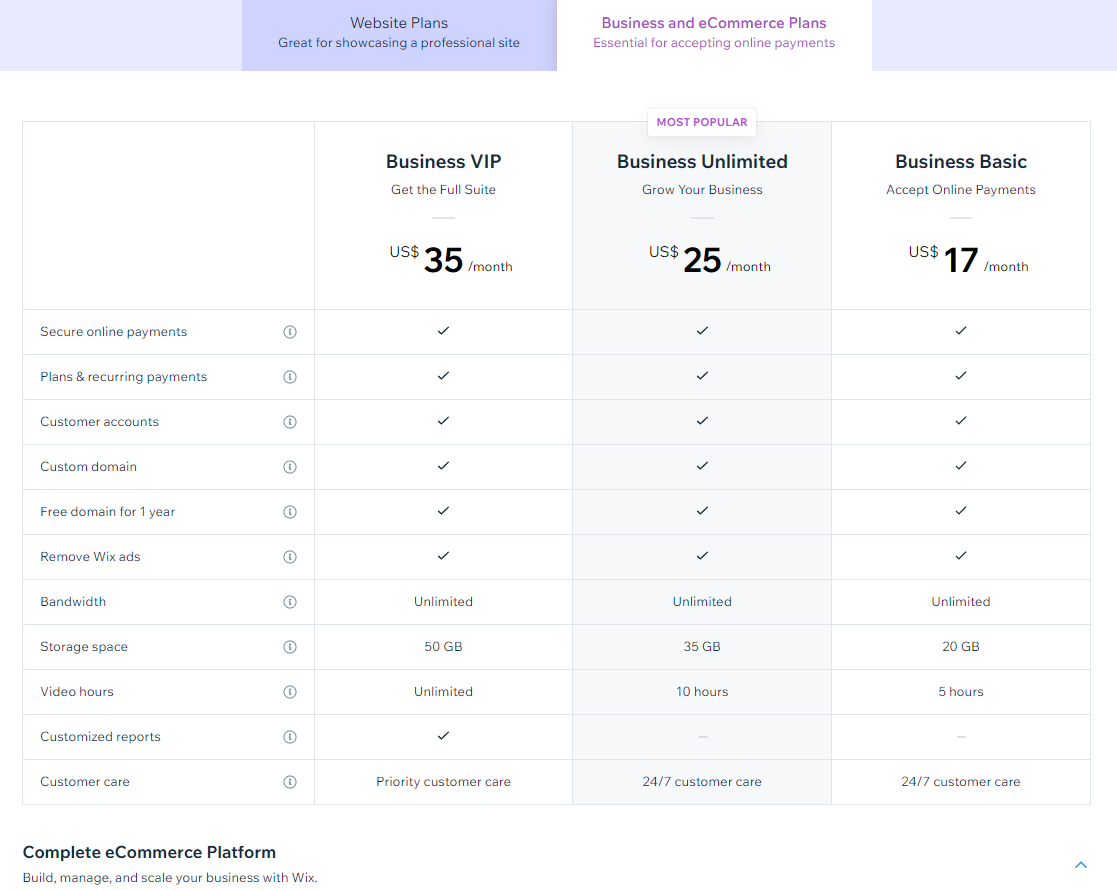Show Video hours info tooltip icon
1117x890 pixels.
290,692
